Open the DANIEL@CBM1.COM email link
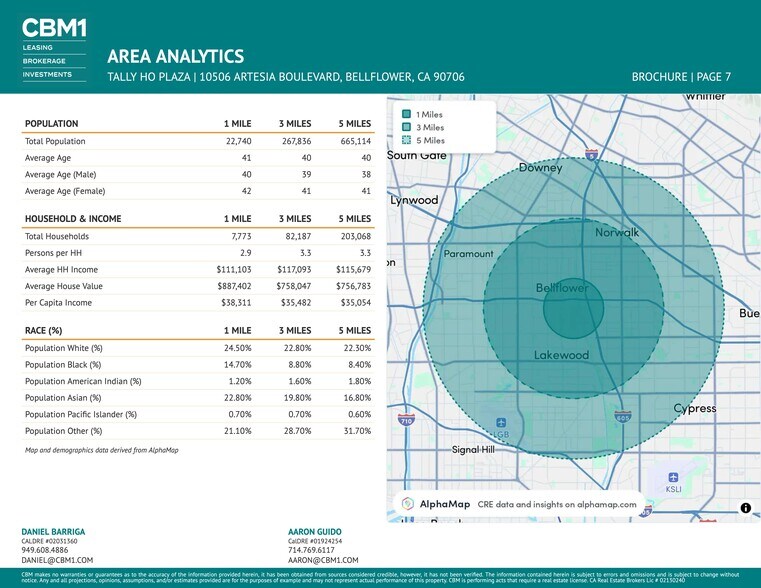 pyautogui.click(x=56, y=561)
